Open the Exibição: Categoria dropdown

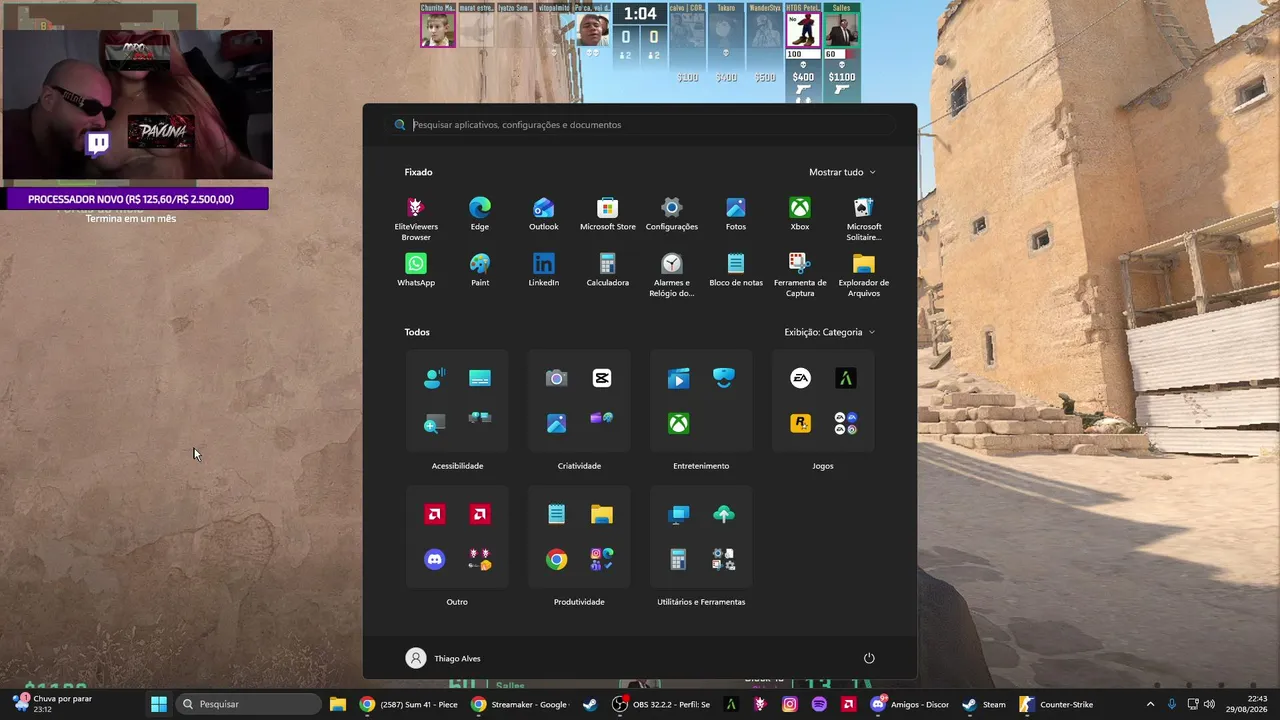pyautogui.click(x=830, y=332)
